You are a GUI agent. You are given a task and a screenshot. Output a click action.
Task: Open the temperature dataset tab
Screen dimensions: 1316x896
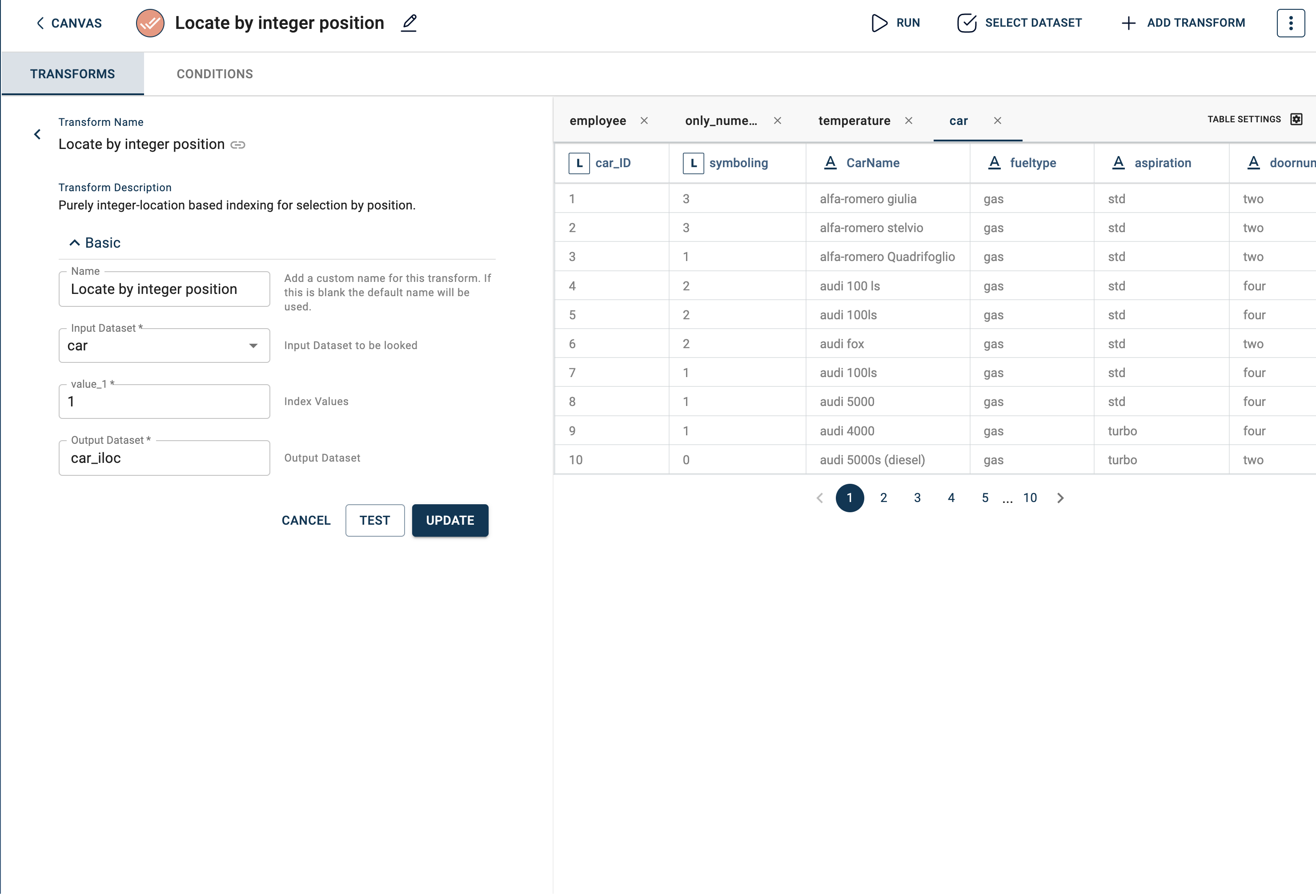click(x=854, y=121)
